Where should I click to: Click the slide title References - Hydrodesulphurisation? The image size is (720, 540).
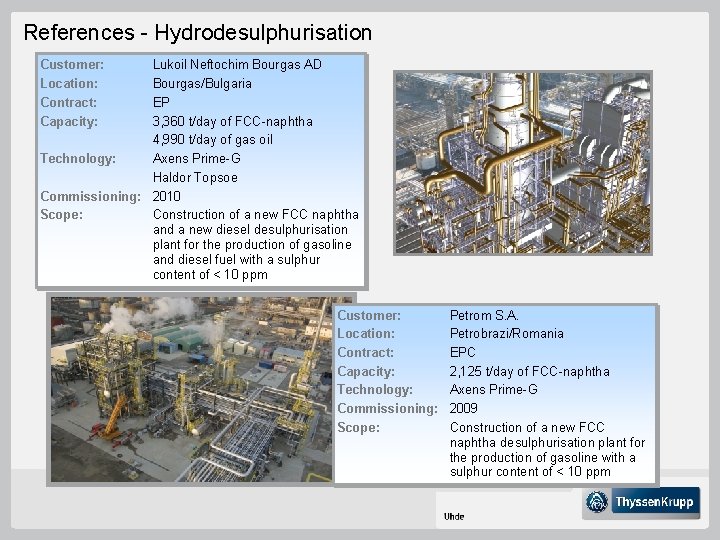click(x=197, y=33)
